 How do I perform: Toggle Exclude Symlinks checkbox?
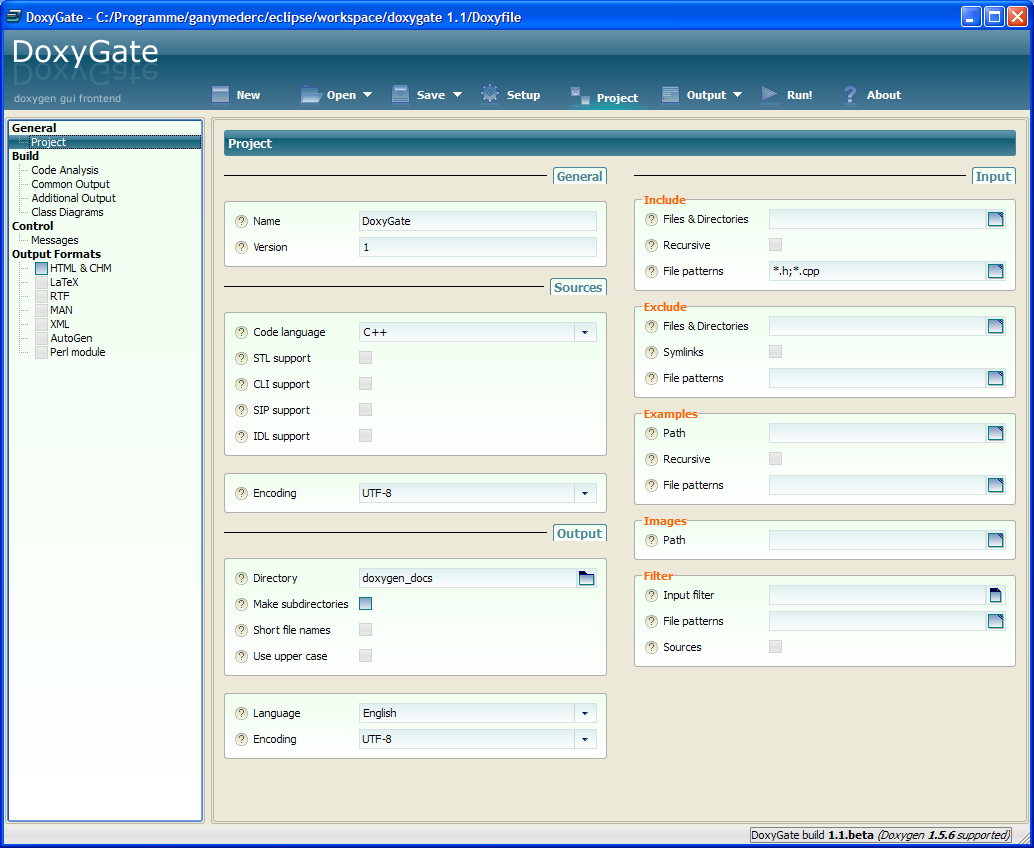(776, 351)
